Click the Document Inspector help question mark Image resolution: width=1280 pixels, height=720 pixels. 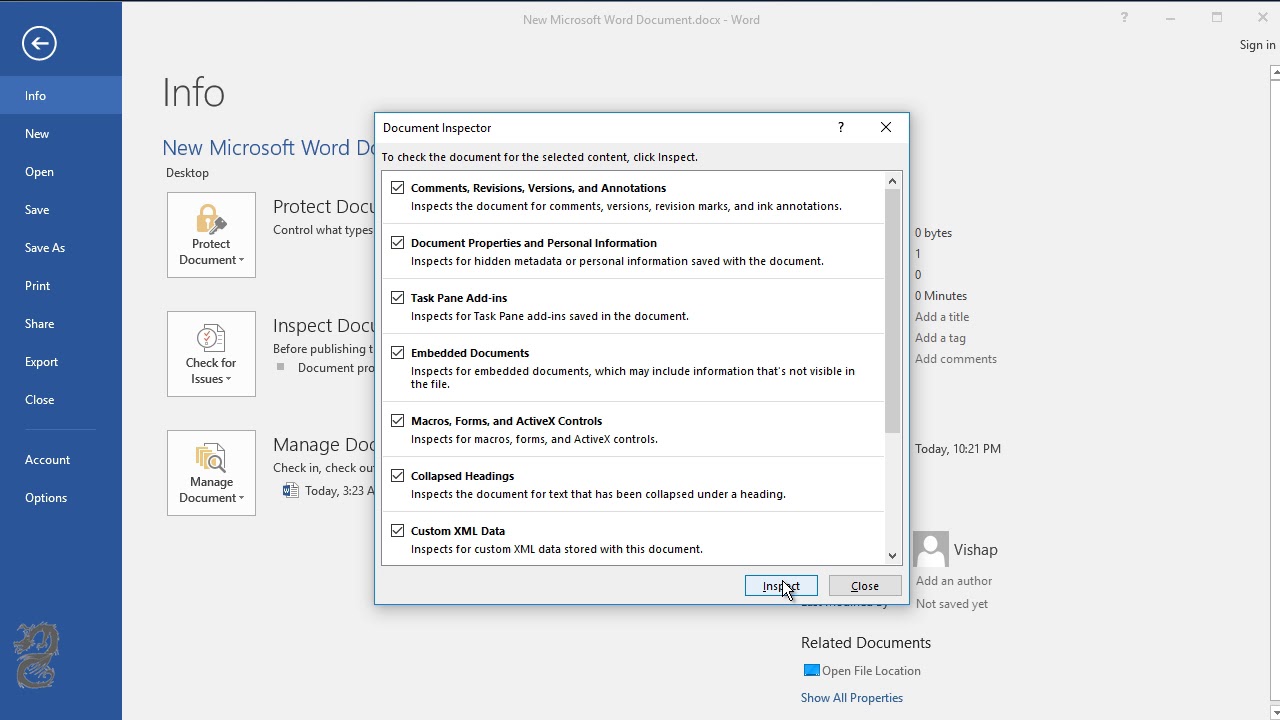(x=840, y=127)
